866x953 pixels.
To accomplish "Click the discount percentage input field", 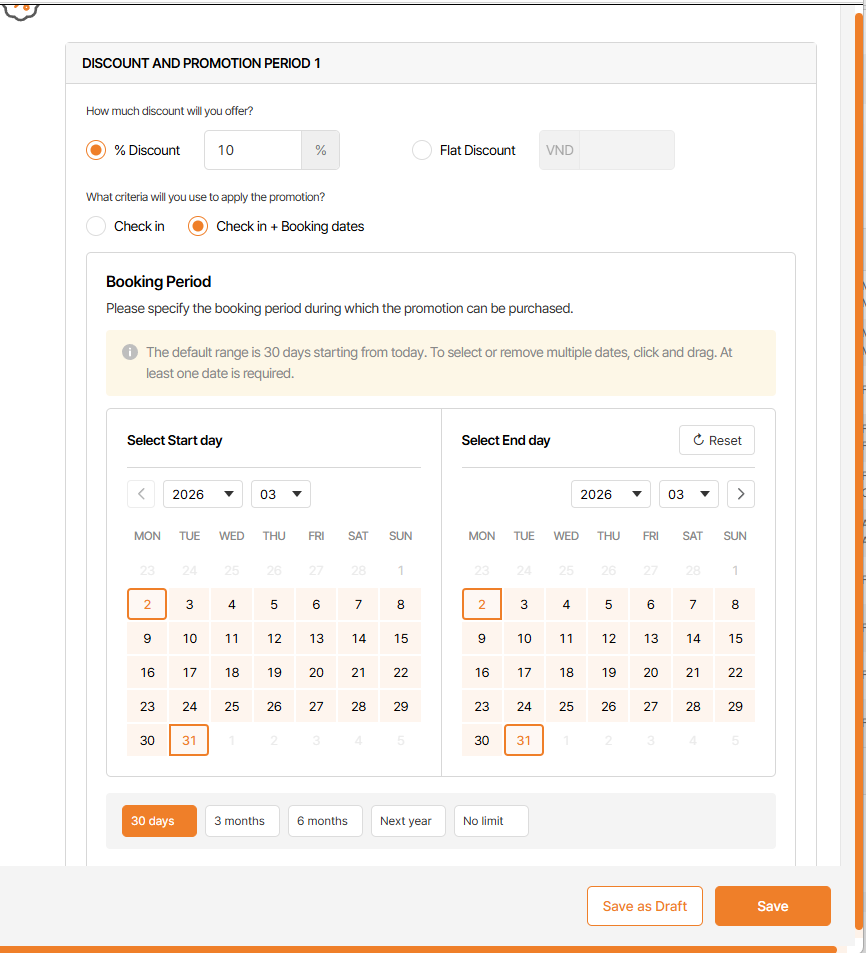I will (x=253, y=150).
